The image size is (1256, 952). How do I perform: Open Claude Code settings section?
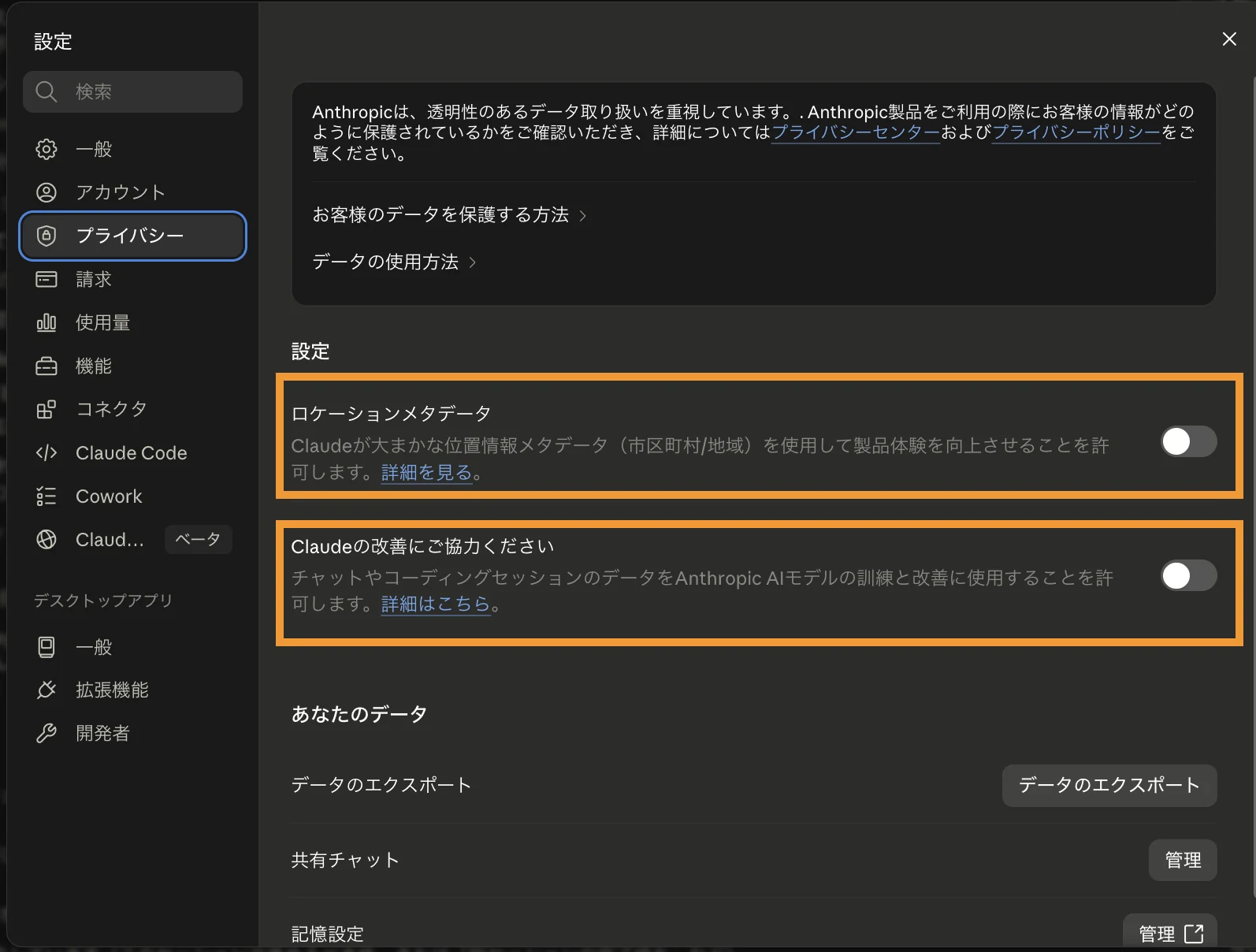(132, 452)
